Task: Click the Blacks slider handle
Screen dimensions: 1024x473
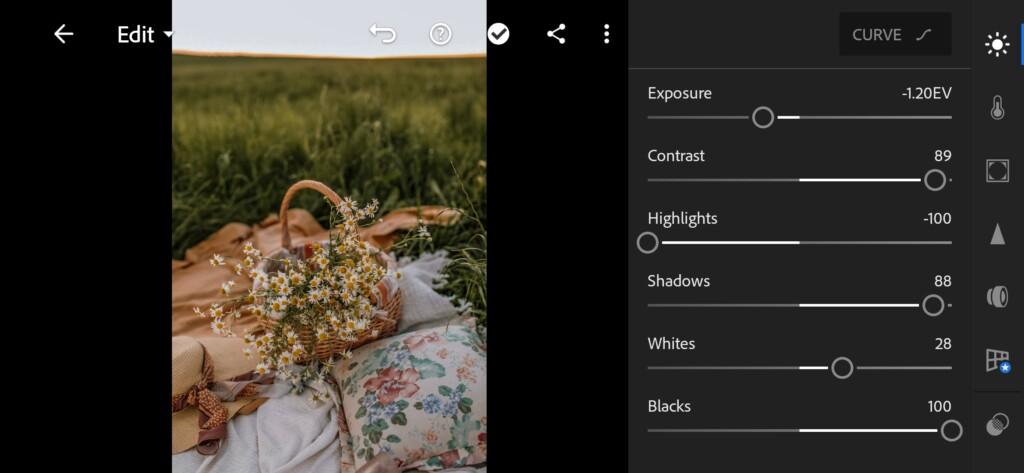Action: [952, 431]
